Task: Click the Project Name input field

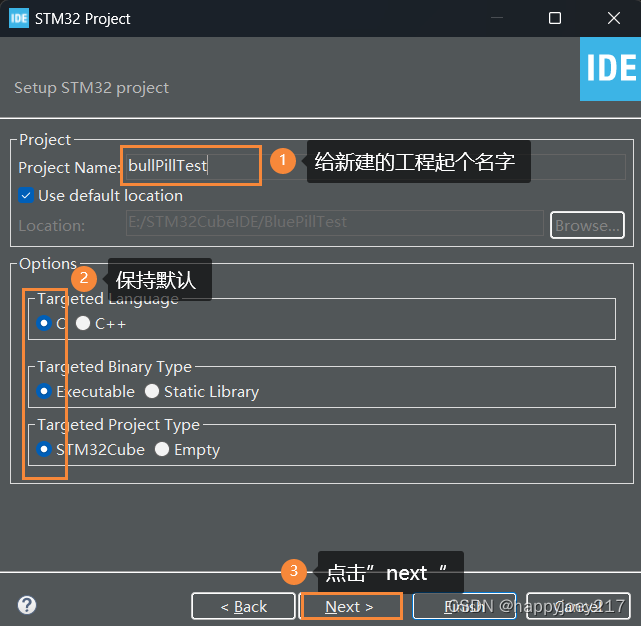Action: click(x=375, y=166)
